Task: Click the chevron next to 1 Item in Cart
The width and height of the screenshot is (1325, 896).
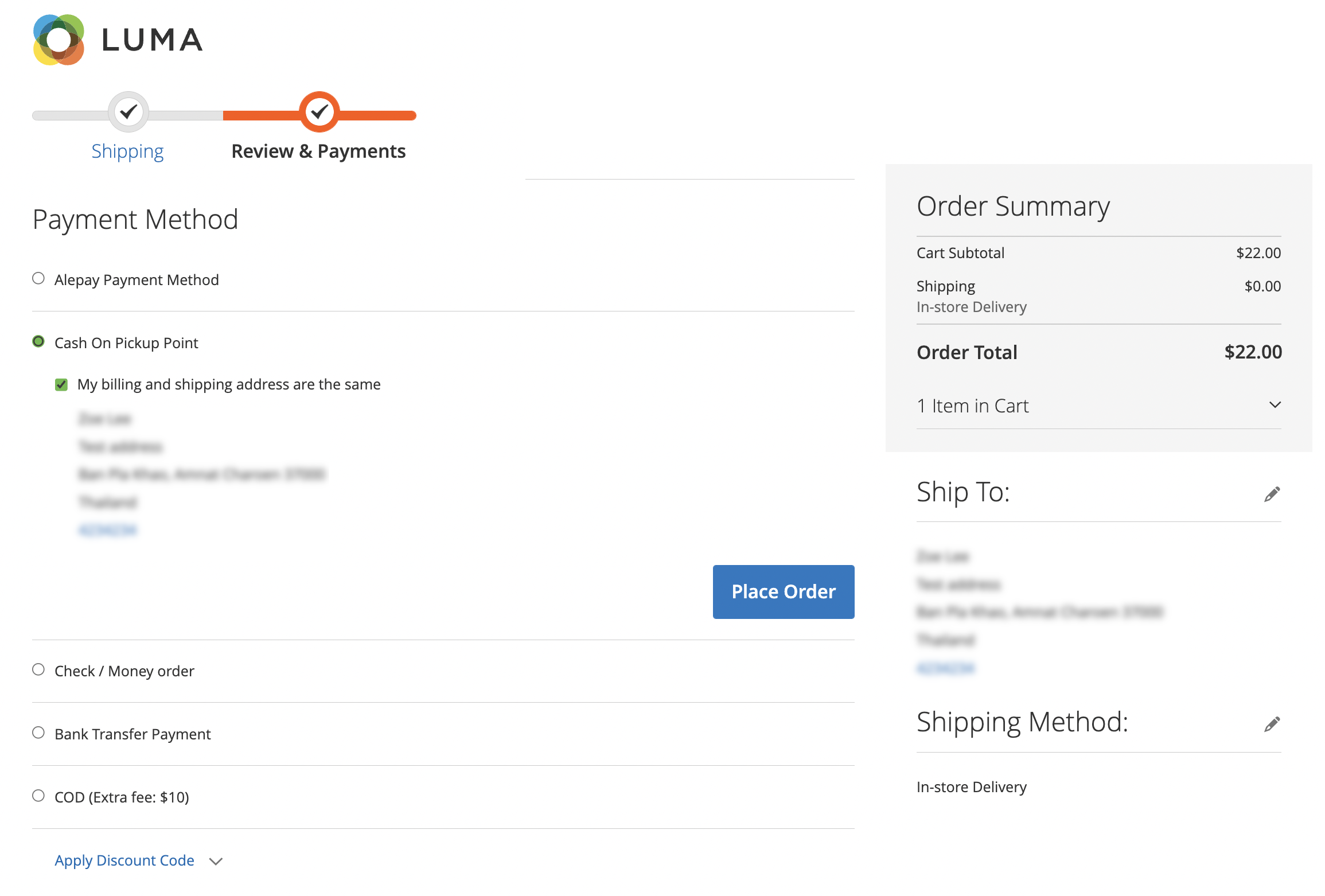Action: tap(1274, 405)
